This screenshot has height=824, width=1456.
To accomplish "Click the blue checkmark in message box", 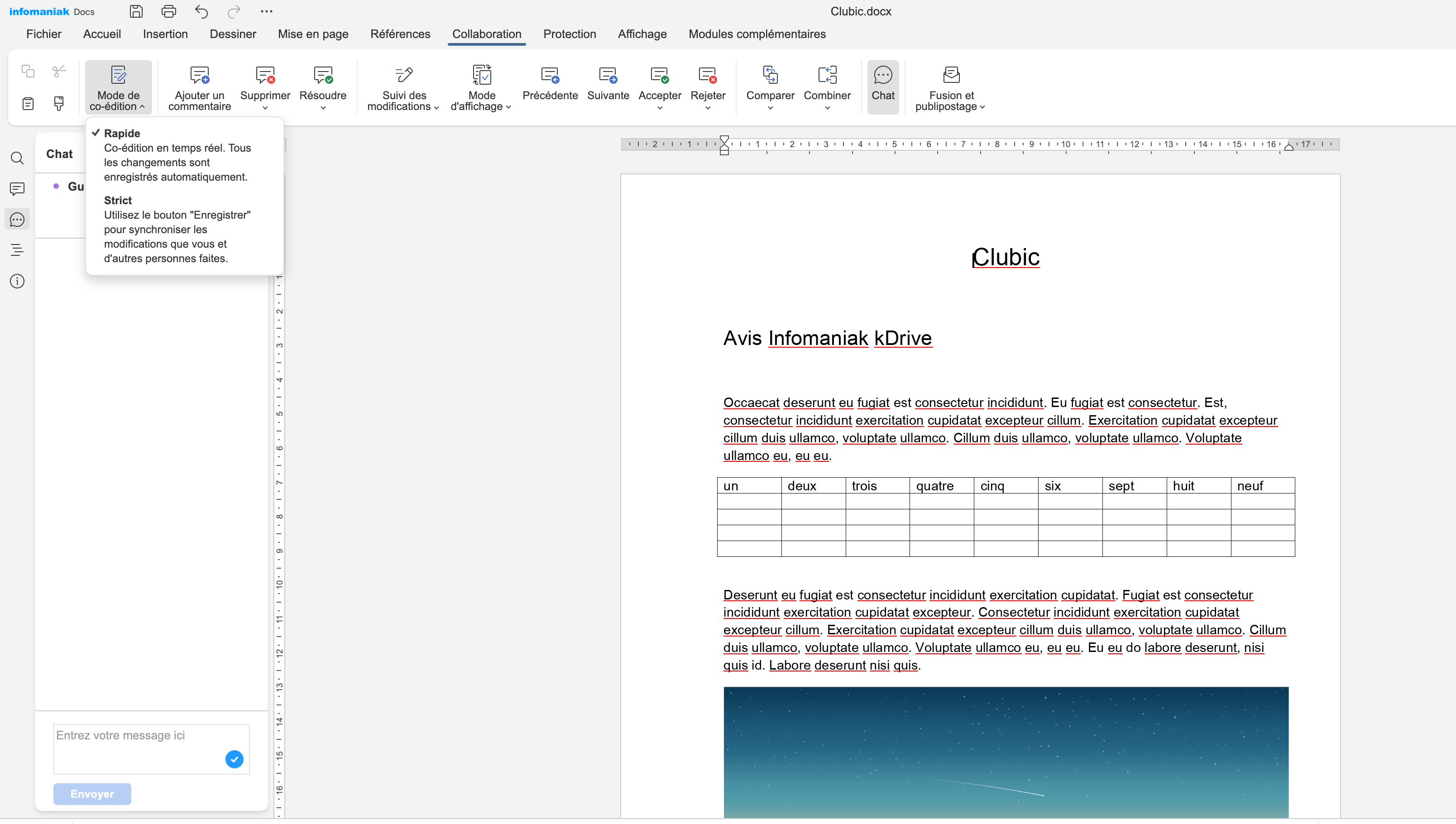I will (234, 759).
